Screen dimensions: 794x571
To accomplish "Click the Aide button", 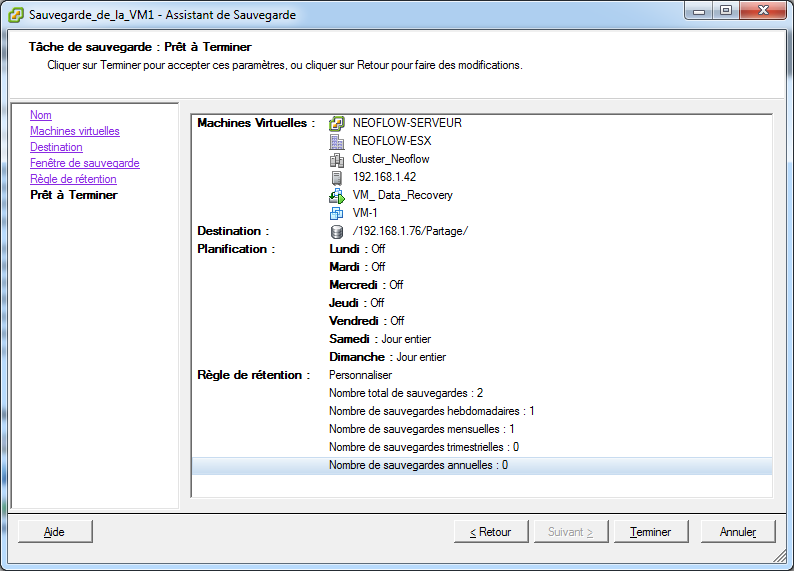I will pos(55,532).
